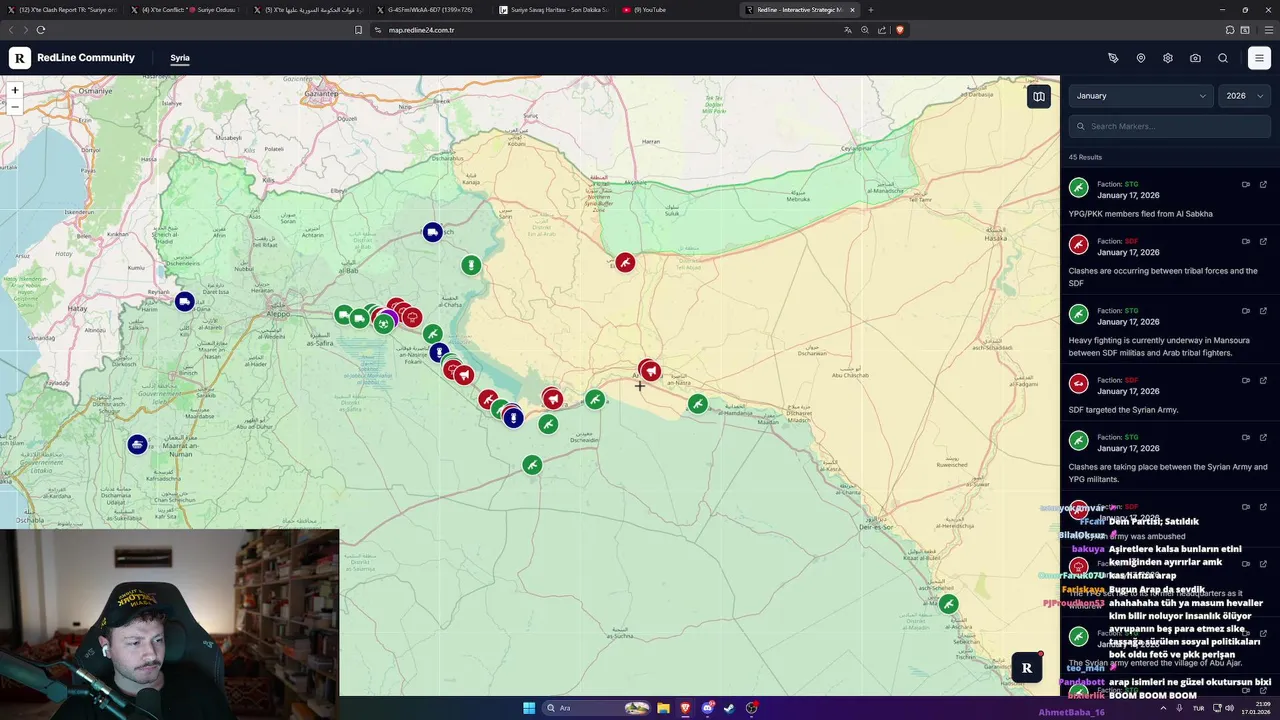
Task: Reload the page
Action: (41, 30)
